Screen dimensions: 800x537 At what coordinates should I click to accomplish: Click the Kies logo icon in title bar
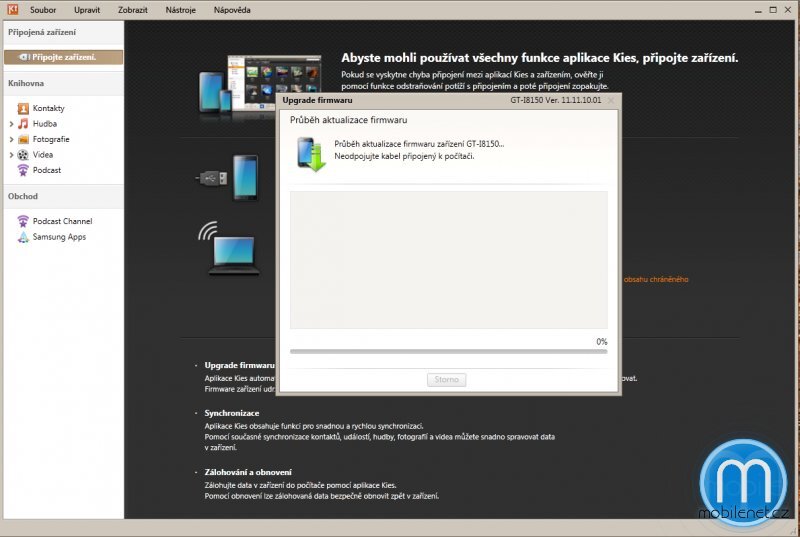tap(11, 10)
